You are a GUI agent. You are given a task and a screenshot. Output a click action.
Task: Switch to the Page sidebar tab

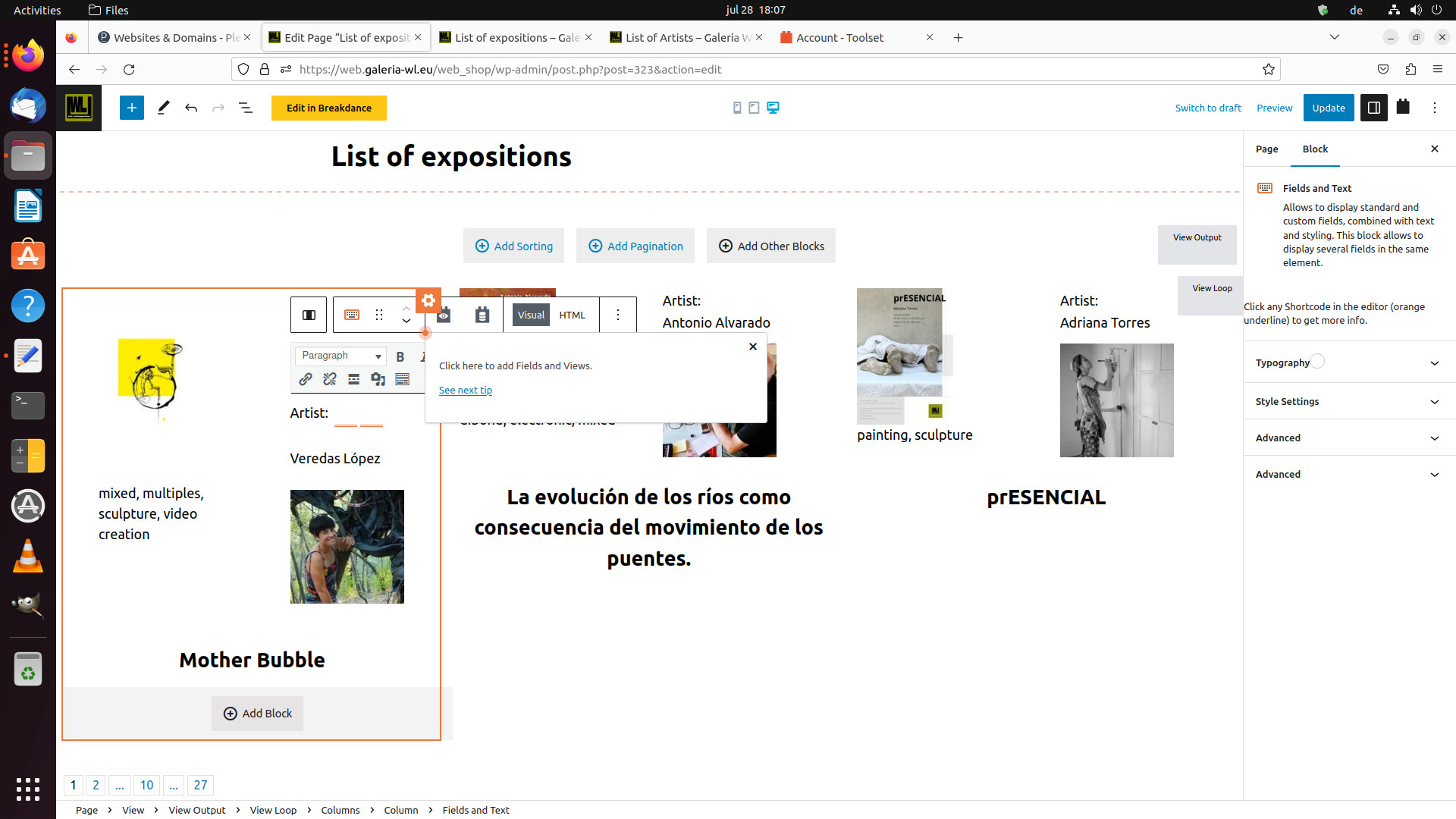1266,149
